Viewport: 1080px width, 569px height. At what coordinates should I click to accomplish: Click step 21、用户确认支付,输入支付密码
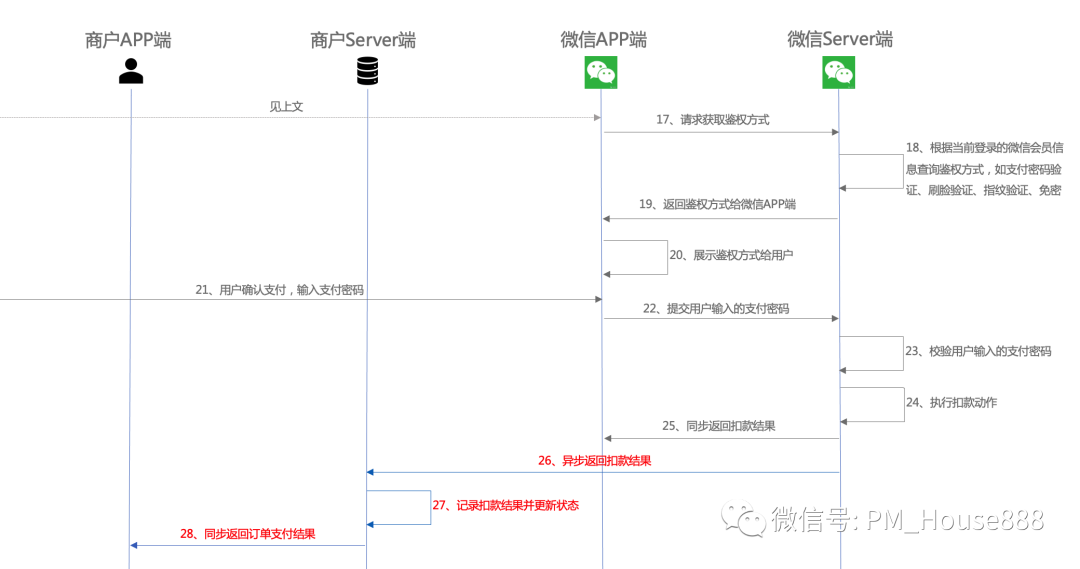[279, 290]
